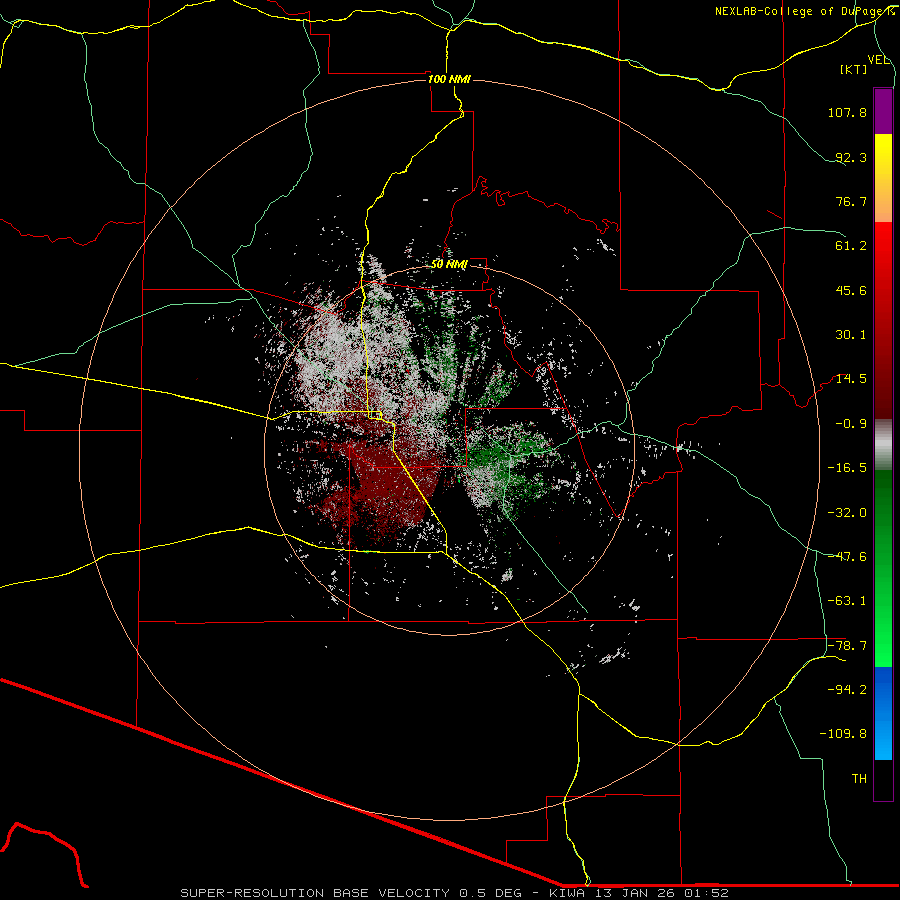Click the gray near-zero color bar segment
Image resolution: width=900 pixels, height=900 pixels.
pos(883,444)
